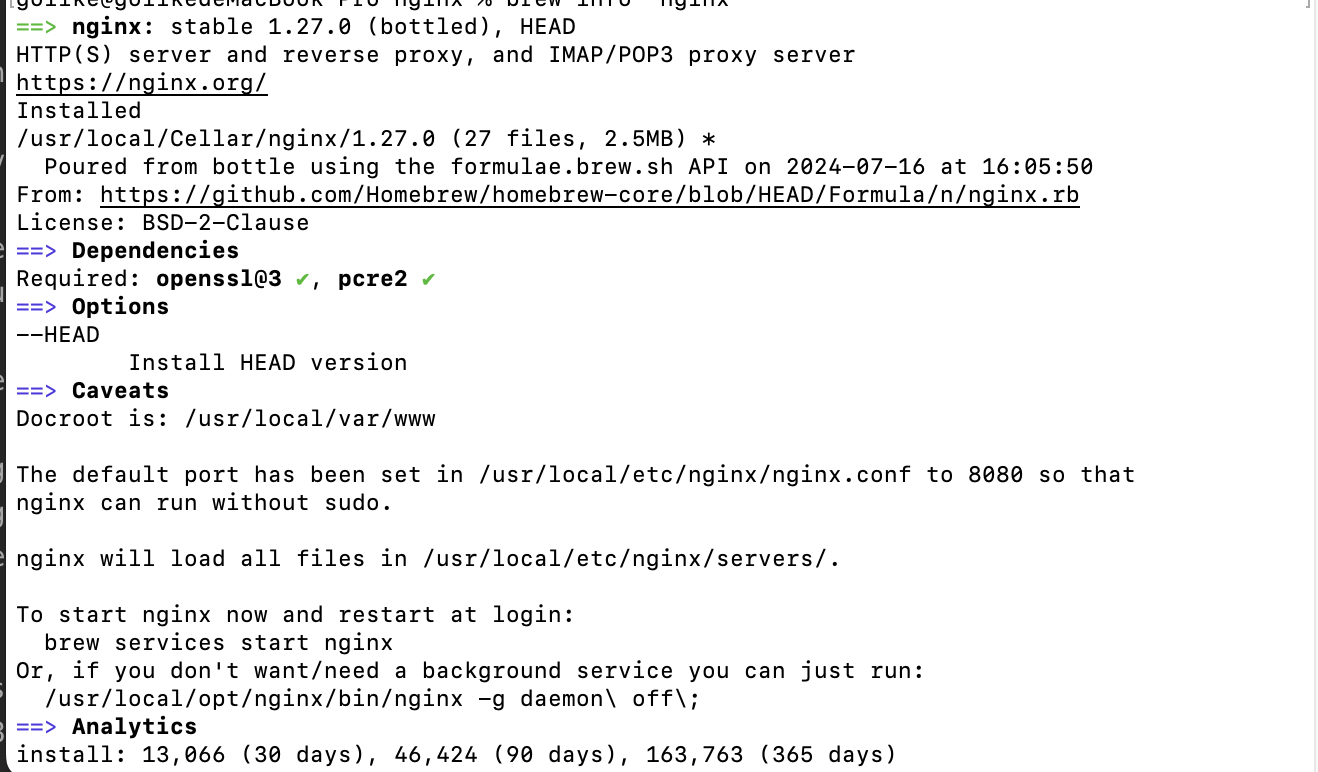Click the --HEAD option text

pos(58,335)
